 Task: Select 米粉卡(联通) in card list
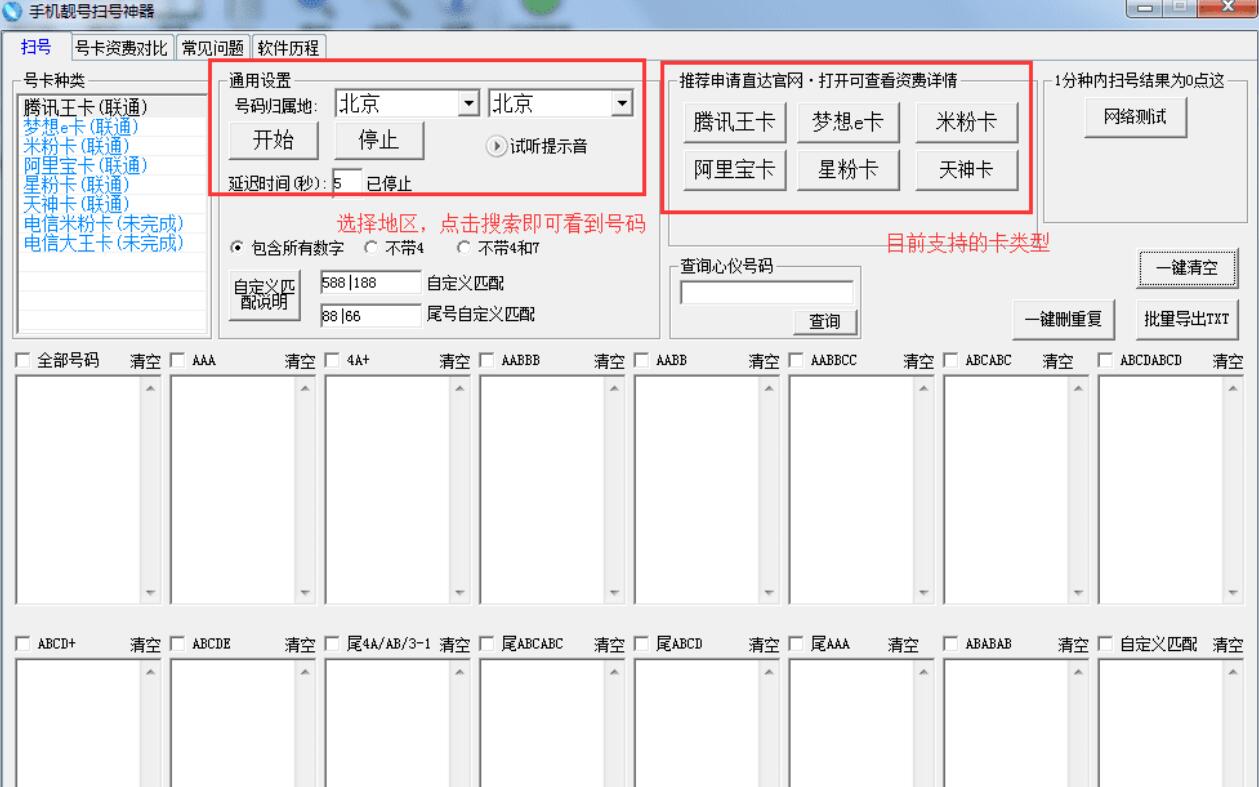(111, 145)
